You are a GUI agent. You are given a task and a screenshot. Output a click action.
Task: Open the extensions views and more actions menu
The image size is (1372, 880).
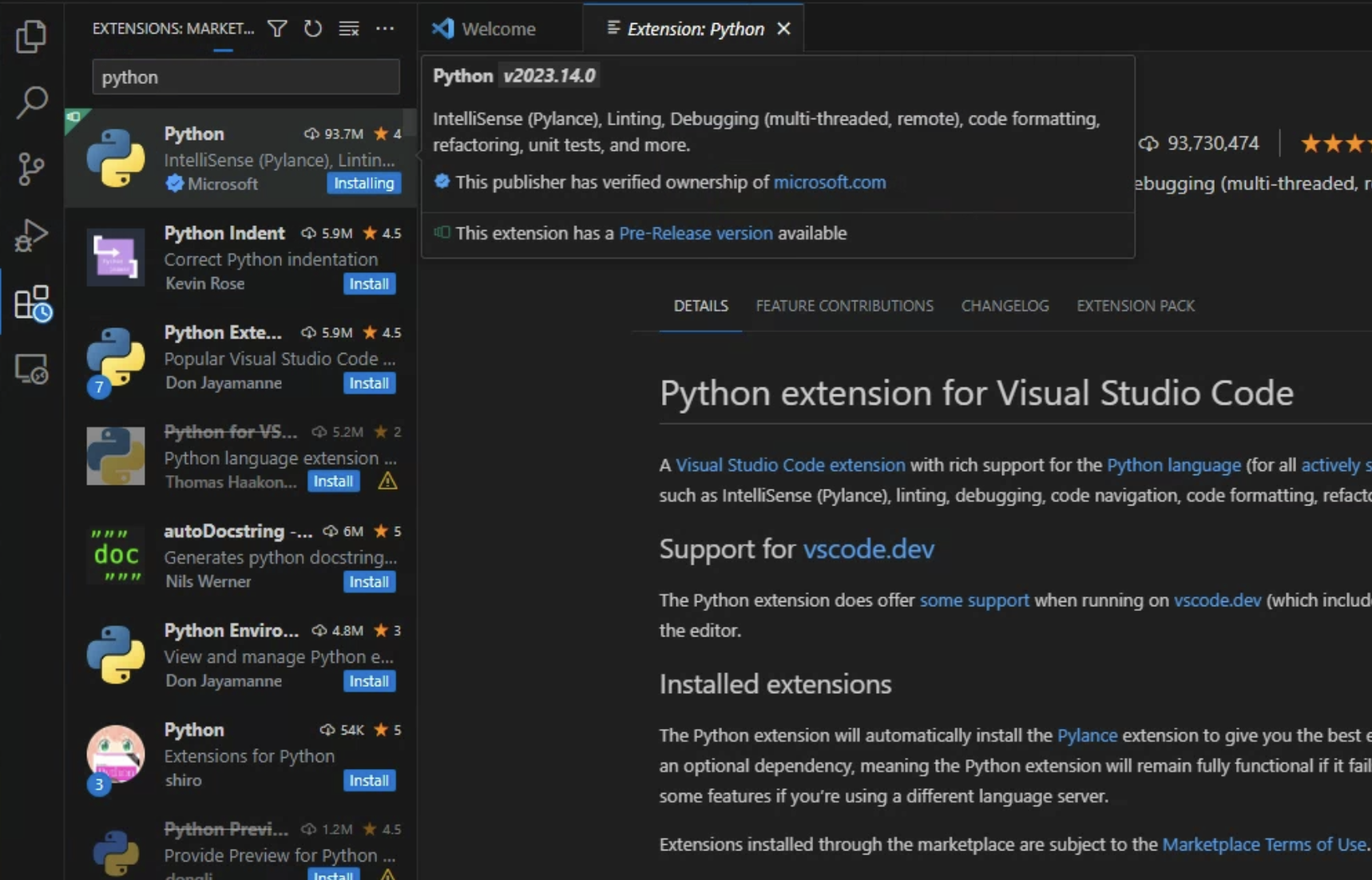[385, 29]
